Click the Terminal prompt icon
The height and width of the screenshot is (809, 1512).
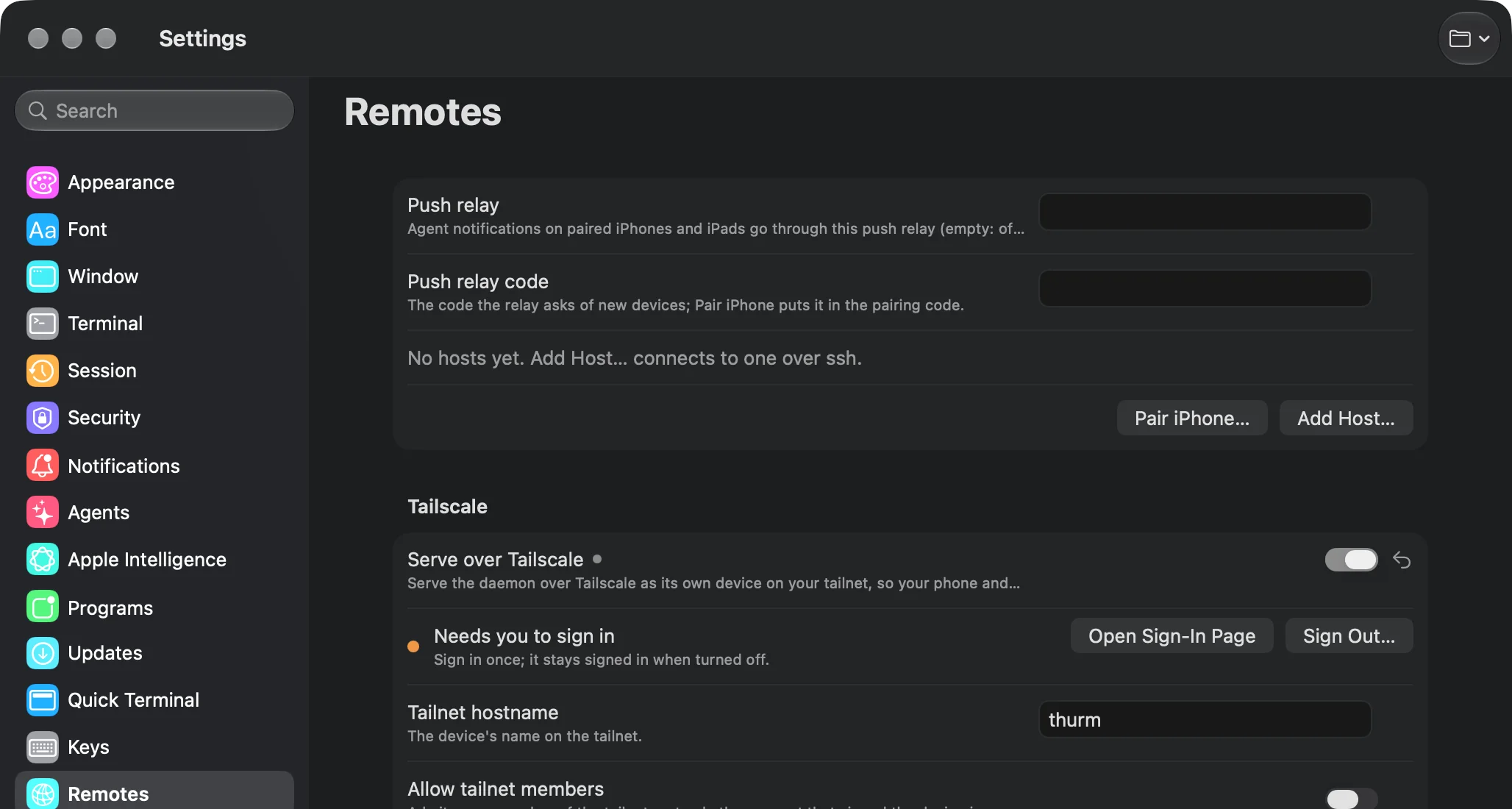(43, 324)
